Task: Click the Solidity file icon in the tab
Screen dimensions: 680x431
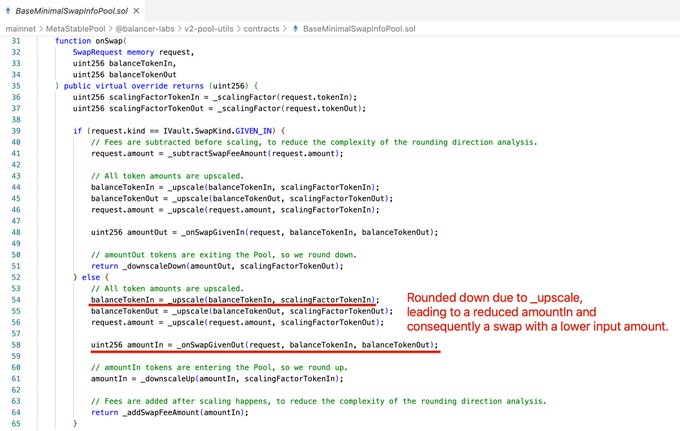Action: (10, 9)
